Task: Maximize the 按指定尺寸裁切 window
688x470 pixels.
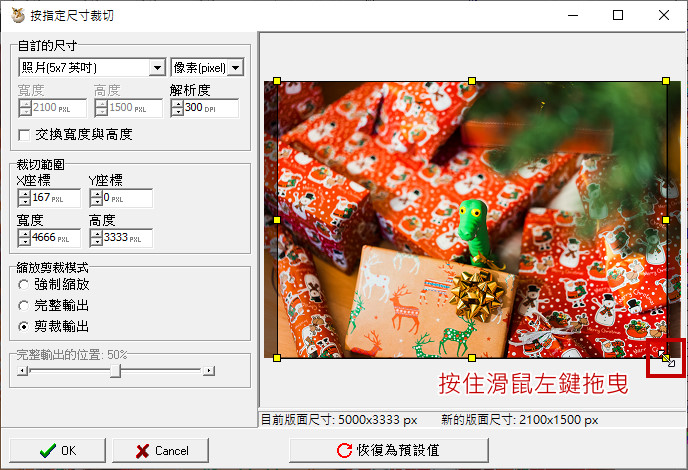Action: [x=618, y=15]
